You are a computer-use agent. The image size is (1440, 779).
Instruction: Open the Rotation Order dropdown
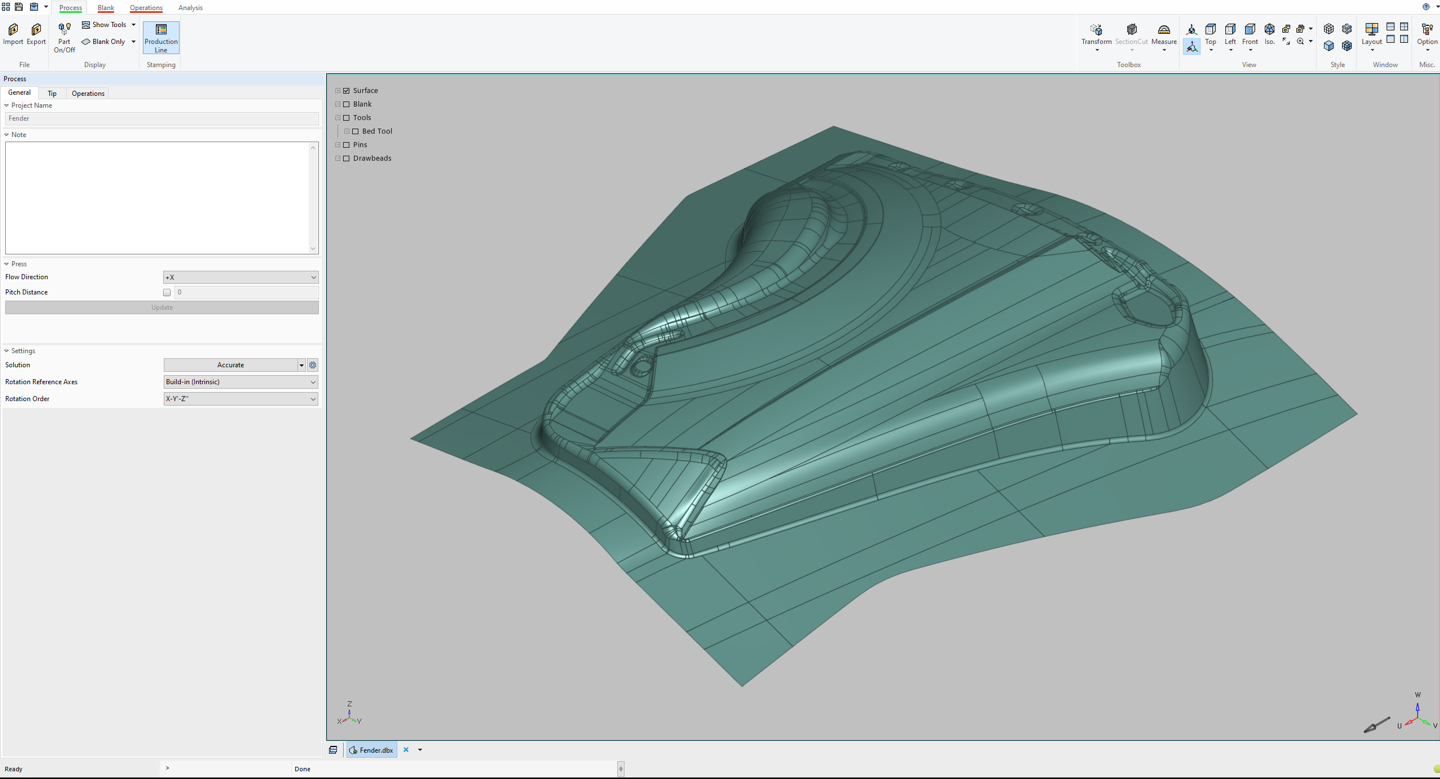coord(240,399)
